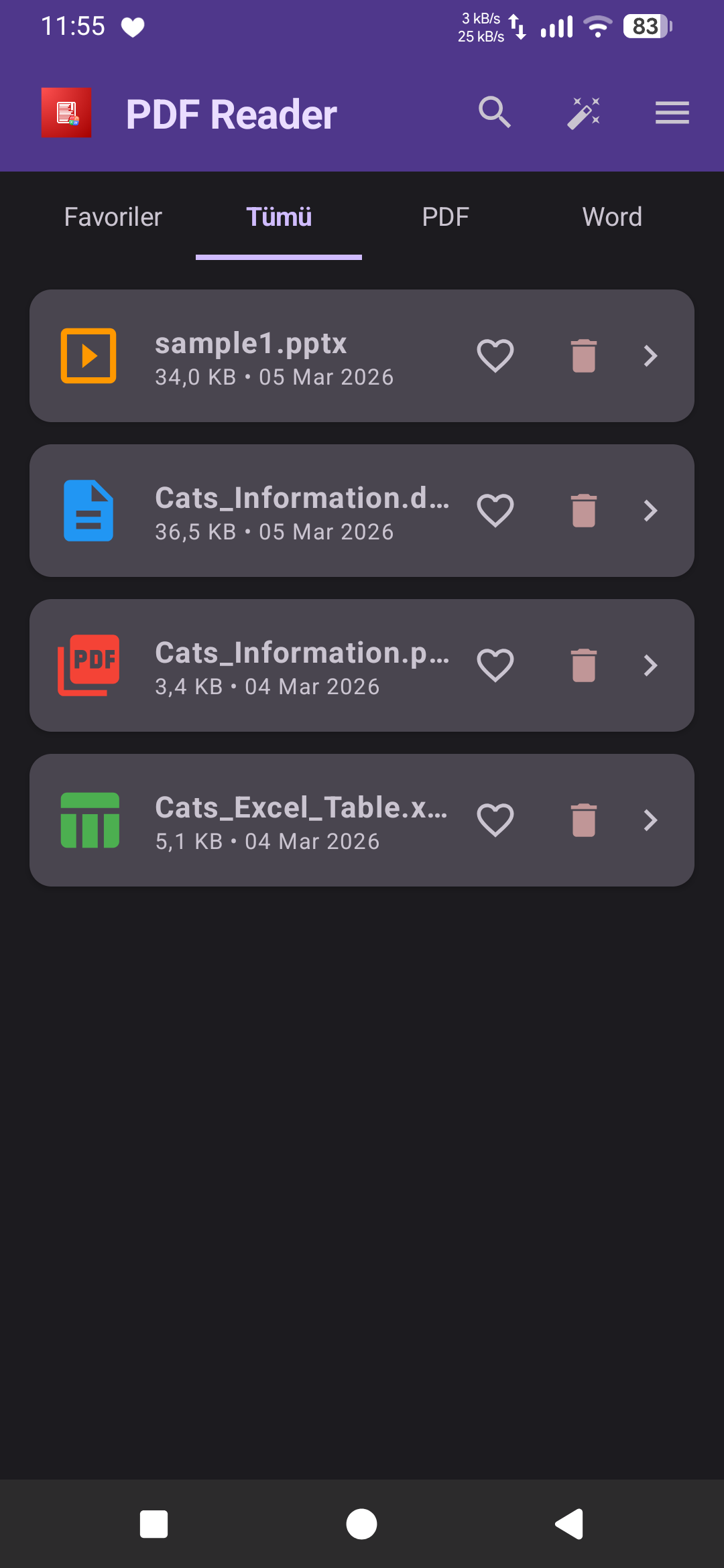
Task: Expand sample1.pptx with the chevron arrow
Action: pos(650,356)
